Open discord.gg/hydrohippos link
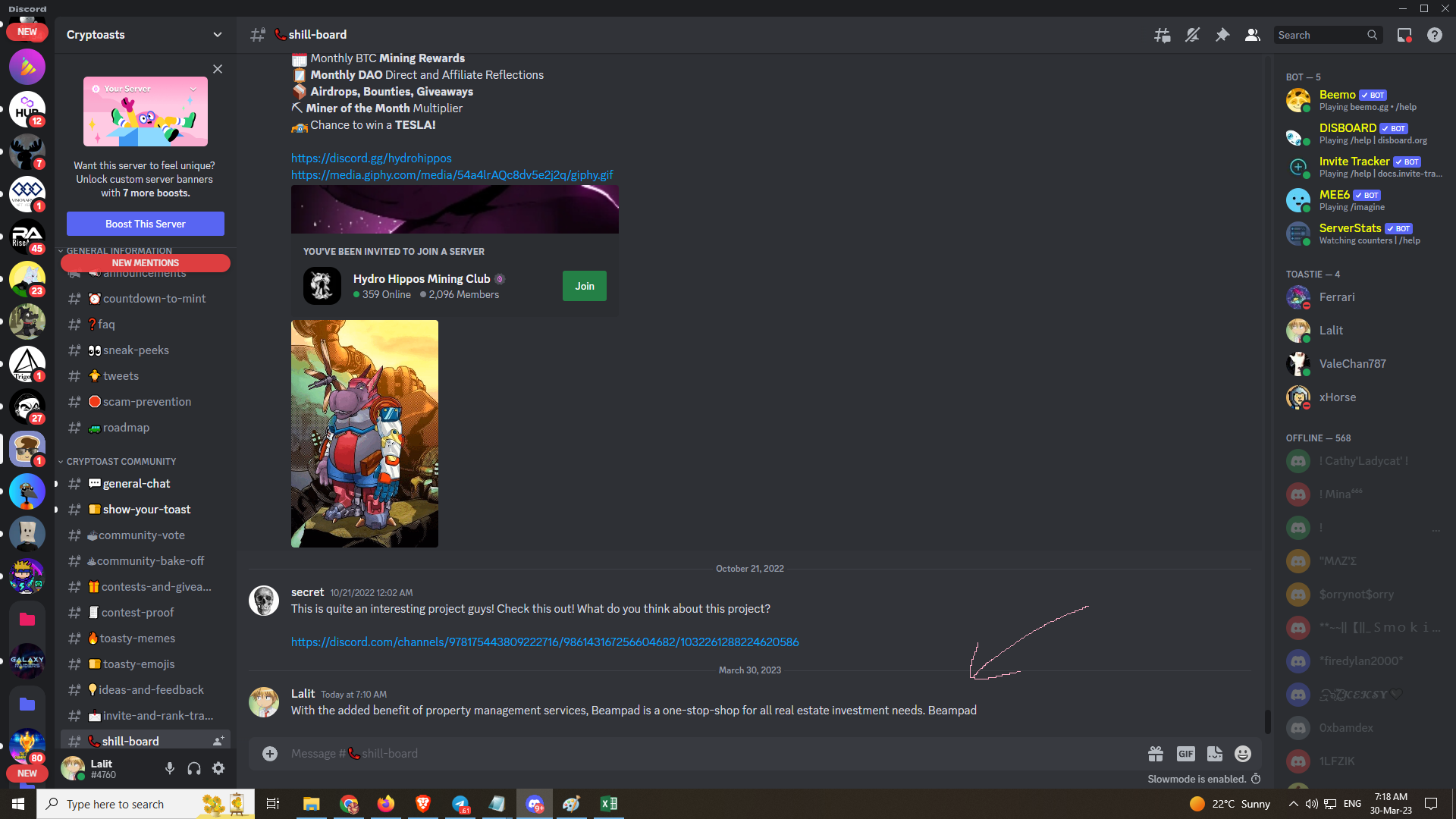The height and width of the screenshot is (819, 1456). coord(372,158)
